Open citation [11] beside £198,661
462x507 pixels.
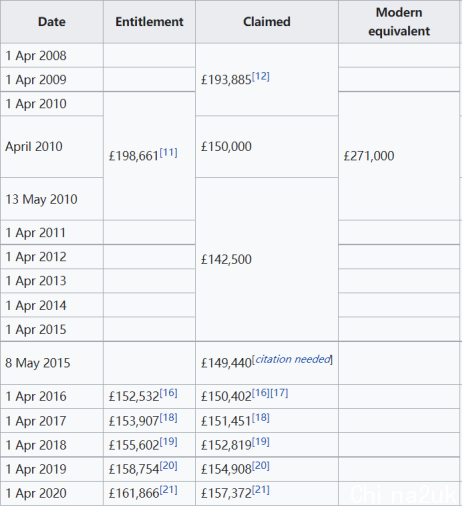point(168,153)
